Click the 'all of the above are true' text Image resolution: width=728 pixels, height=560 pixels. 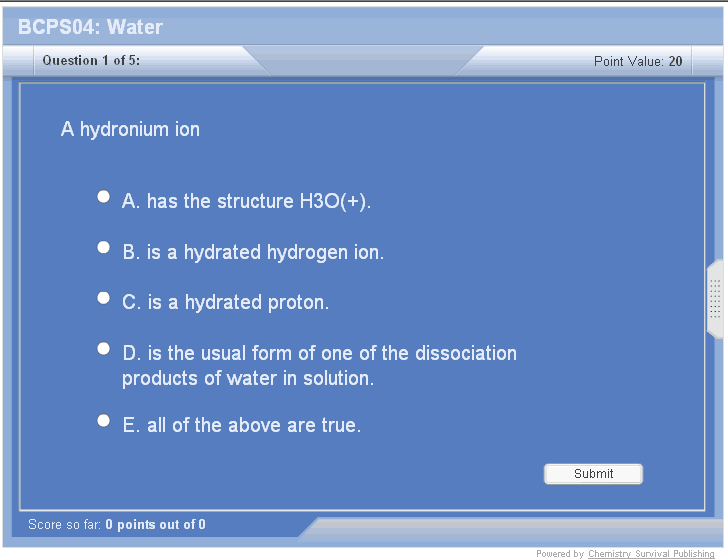click(x=242, y=426)
